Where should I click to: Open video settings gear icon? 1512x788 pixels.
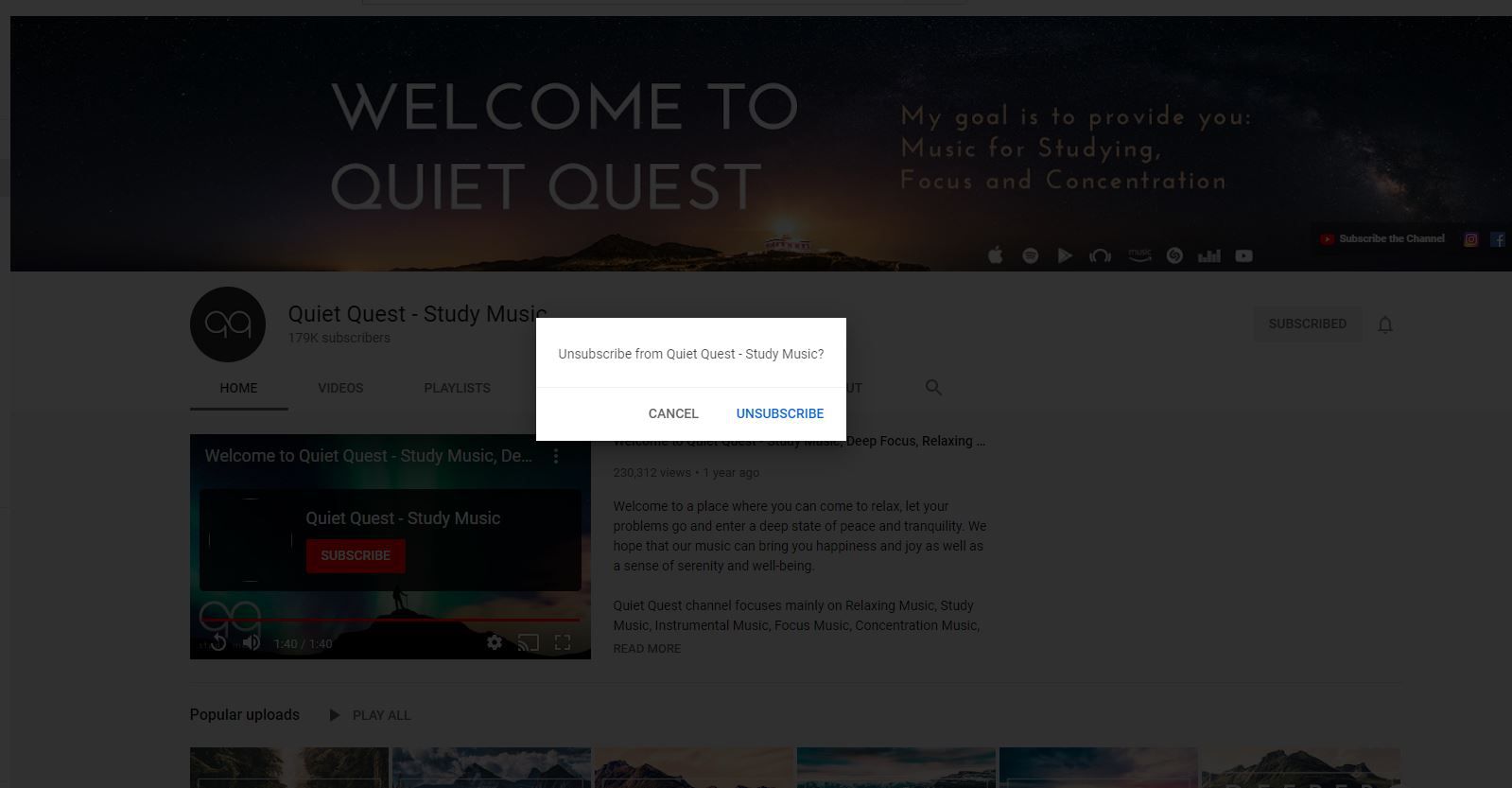[x=495, y=643]
